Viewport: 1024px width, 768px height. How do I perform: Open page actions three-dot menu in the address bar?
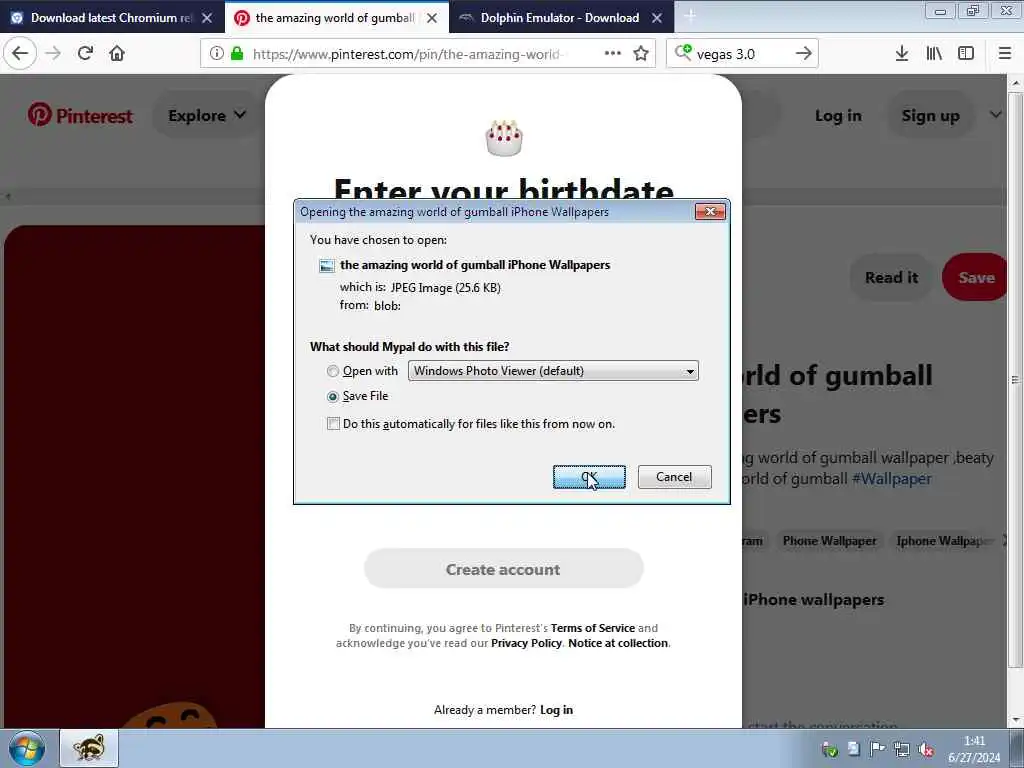[x=613, y=54]
